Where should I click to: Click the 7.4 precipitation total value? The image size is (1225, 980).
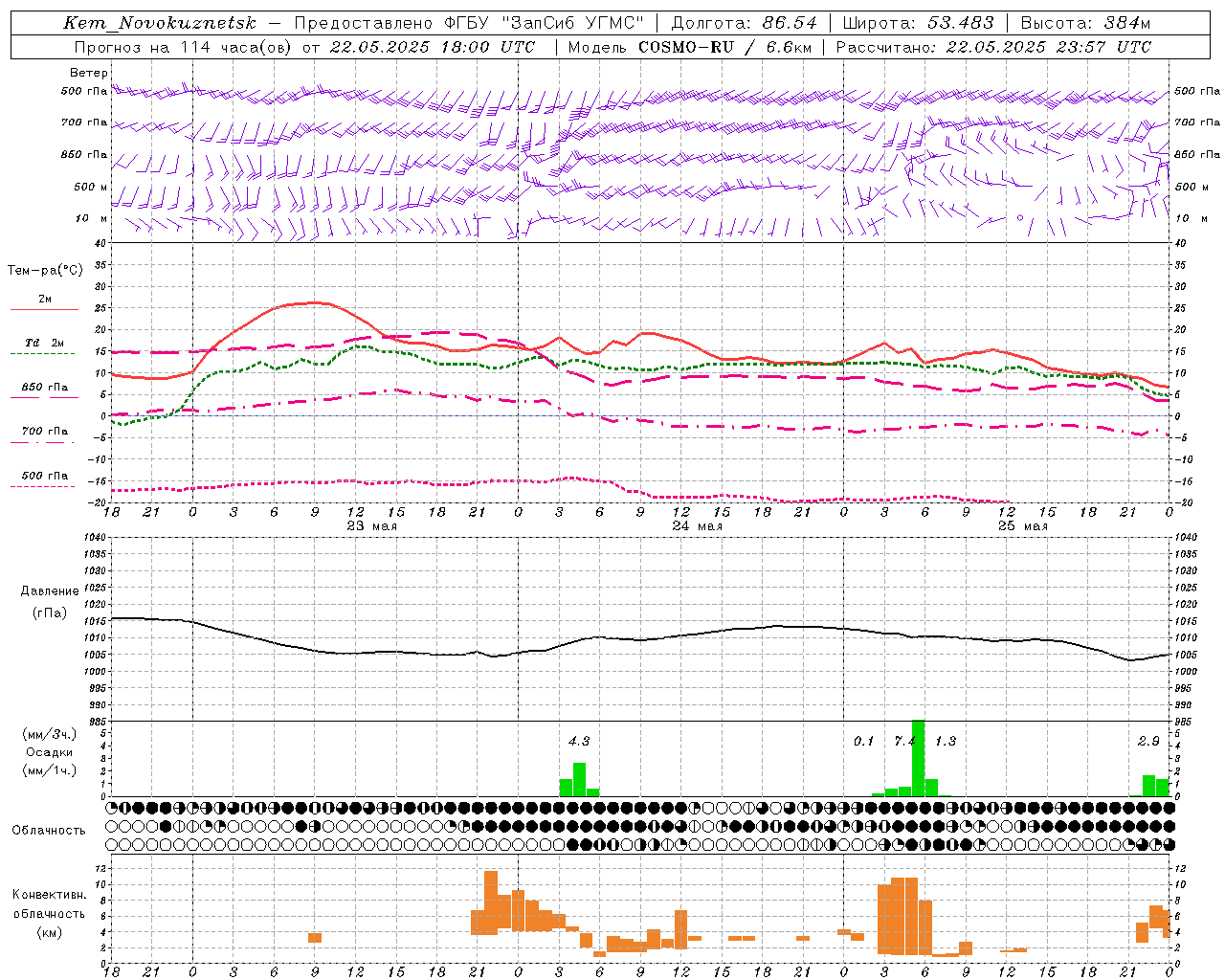[905, 741]
